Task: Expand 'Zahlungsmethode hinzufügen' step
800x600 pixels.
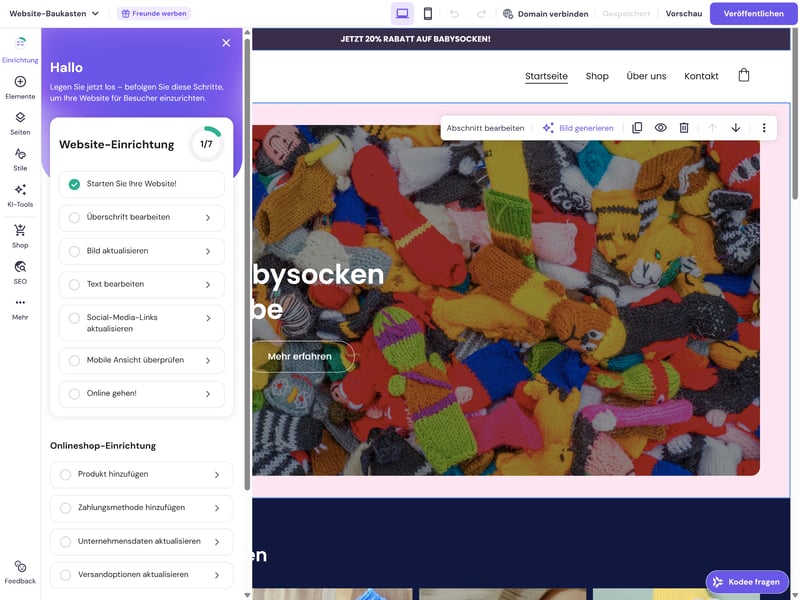Action: 217,508
